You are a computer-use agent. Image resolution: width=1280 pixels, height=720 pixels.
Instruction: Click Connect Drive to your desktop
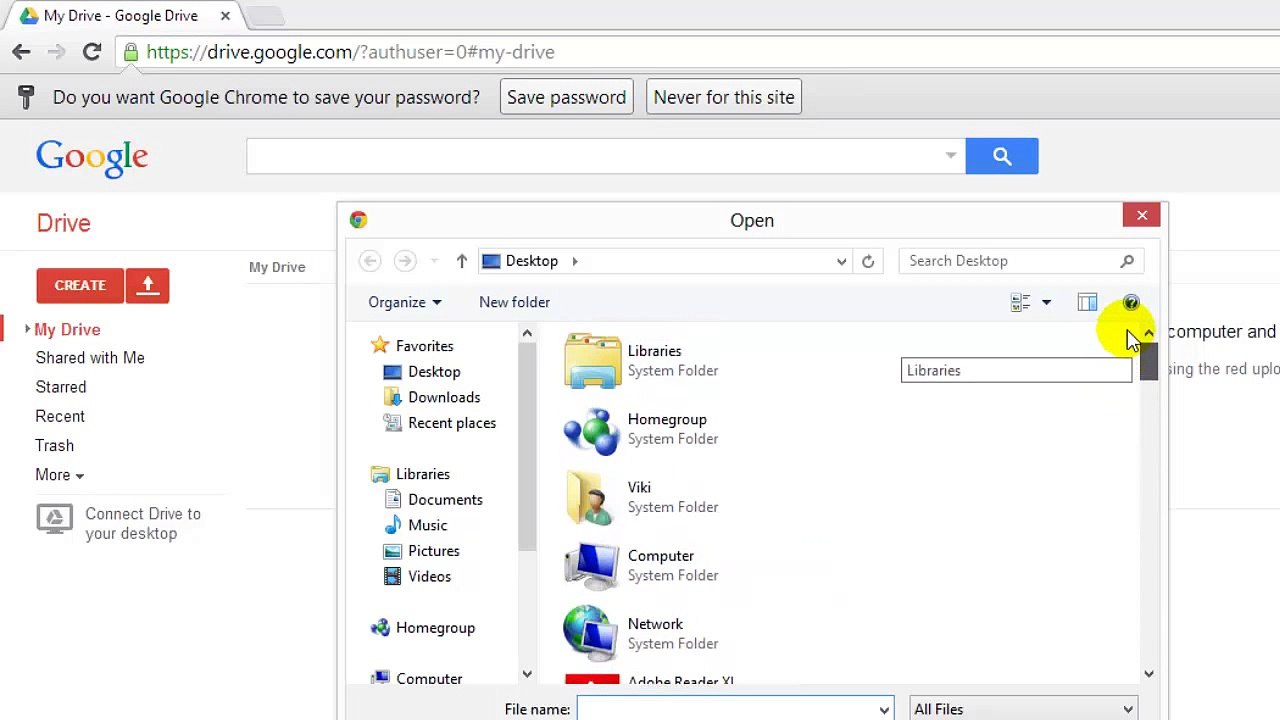click(143, 523)
